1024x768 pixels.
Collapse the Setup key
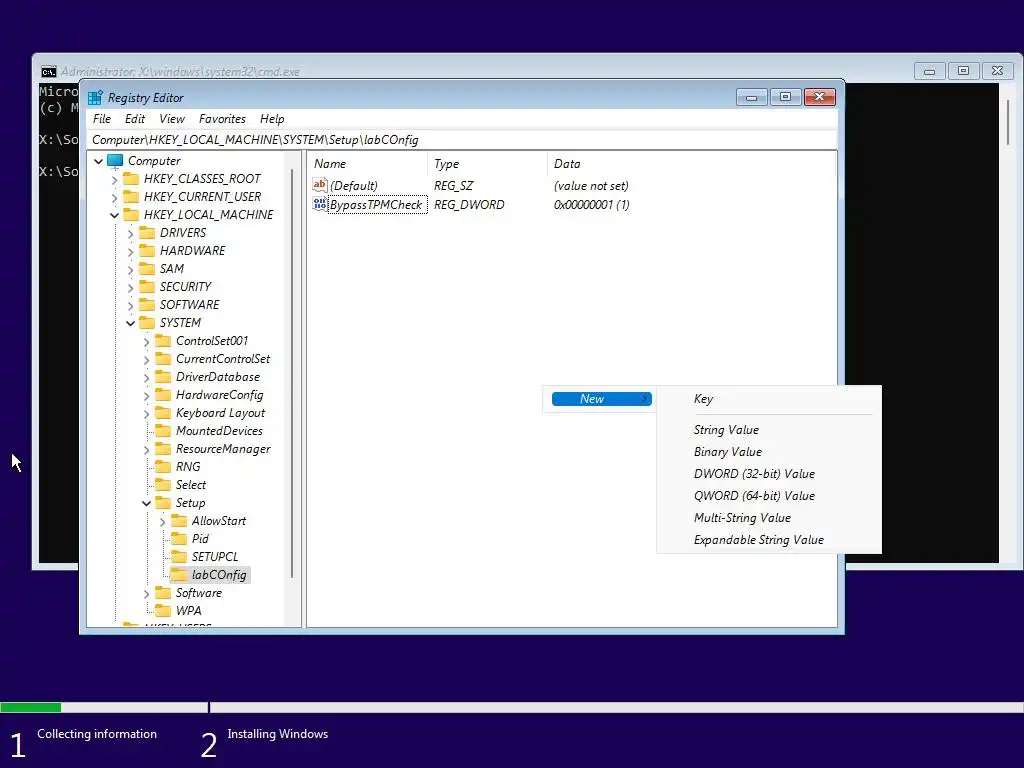[146, 503]
